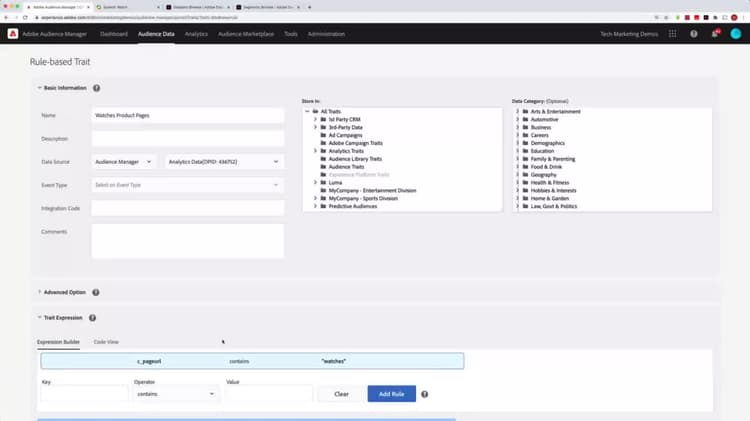
Task: Click the Add Rule button
Action: (392, 394)
